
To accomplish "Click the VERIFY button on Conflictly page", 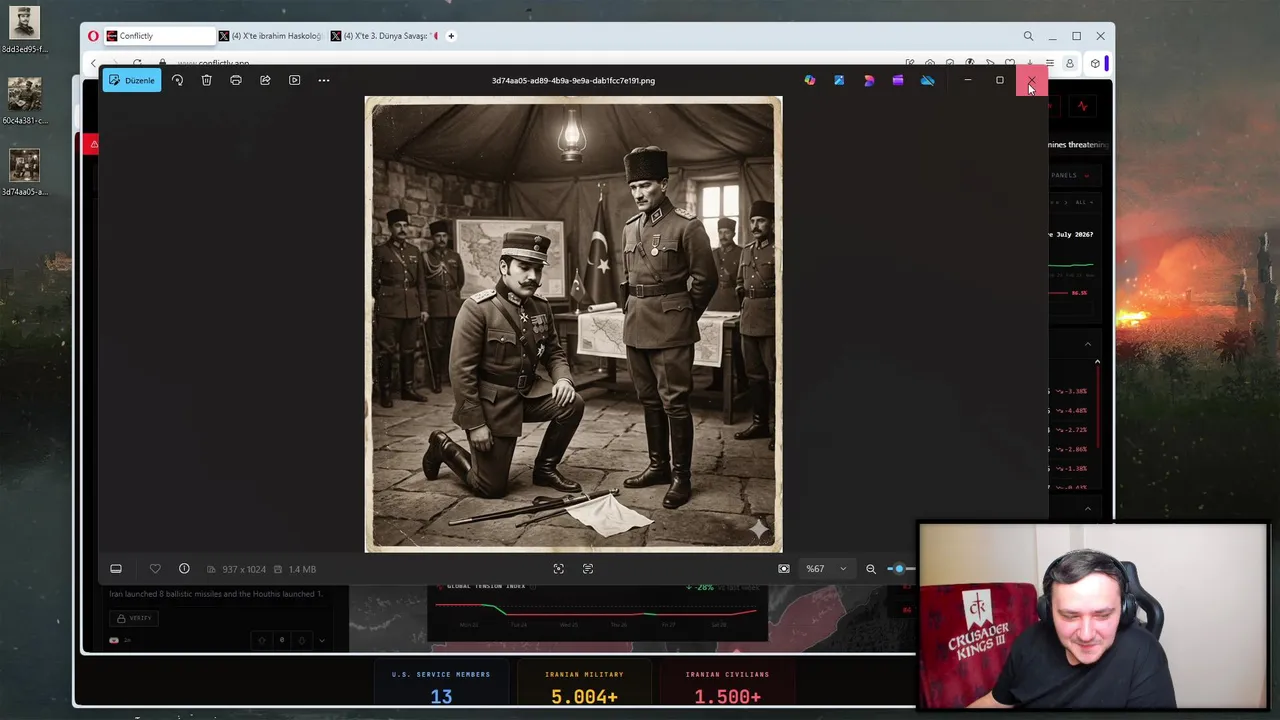I will [x=134, y=618].
